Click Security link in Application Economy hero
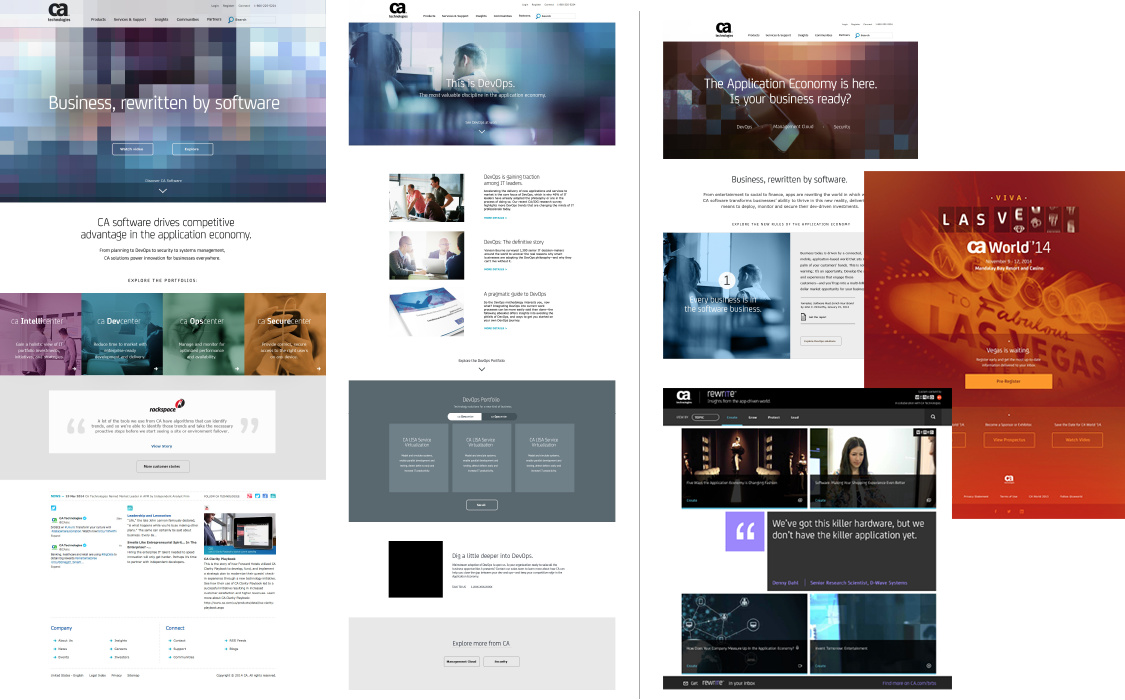The width and height of the screenshot is (1125, 700). [842, 127]
